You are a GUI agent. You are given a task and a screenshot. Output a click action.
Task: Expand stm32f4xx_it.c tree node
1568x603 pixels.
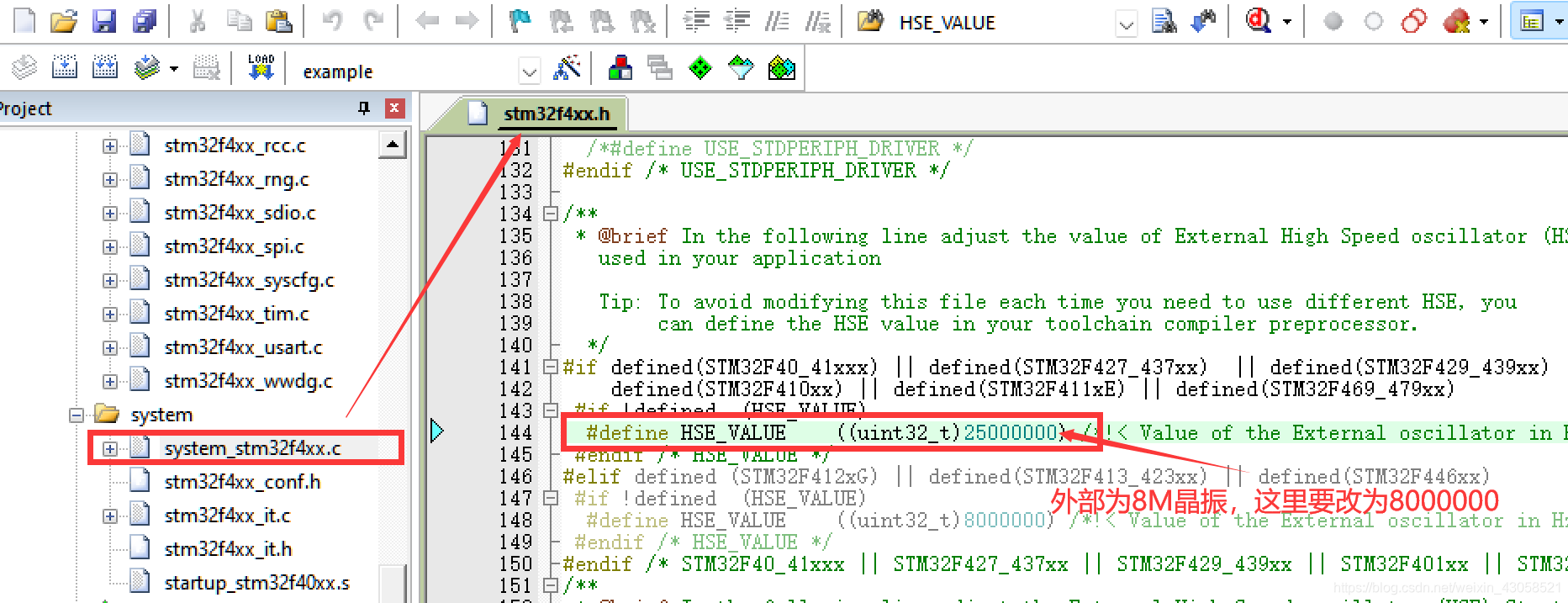click(x=110, y=516)
